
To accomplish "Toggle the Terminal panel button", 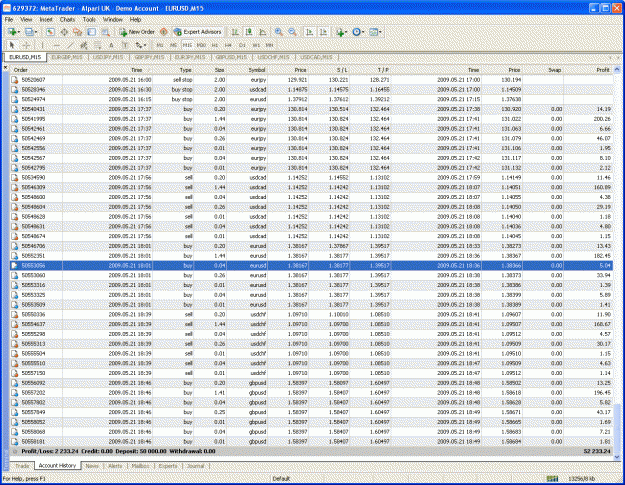I will tap(92, 32).
